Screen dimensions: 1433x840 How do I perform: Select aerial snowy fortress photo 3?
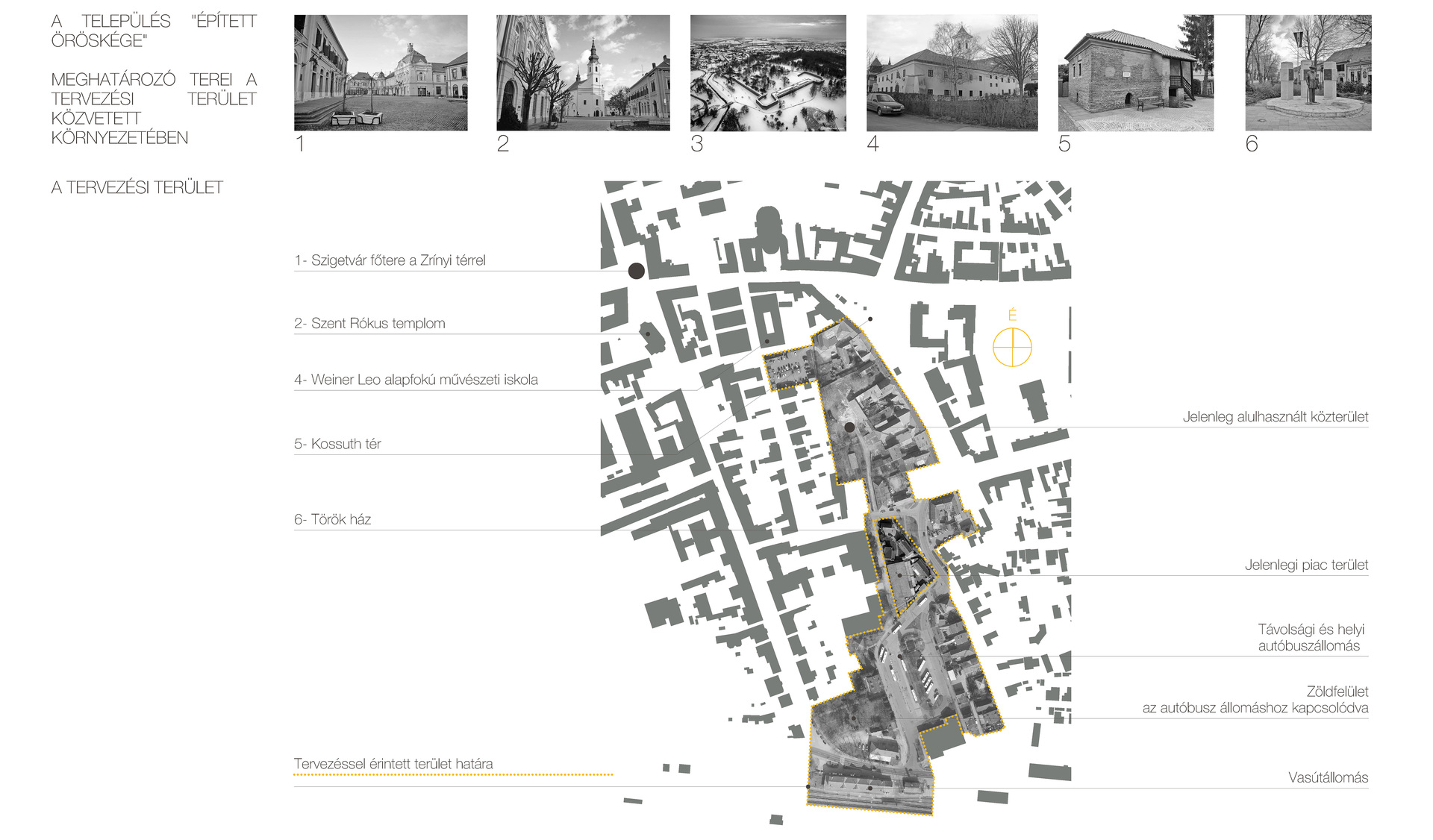pyautogui.click(x=768, y=73)
